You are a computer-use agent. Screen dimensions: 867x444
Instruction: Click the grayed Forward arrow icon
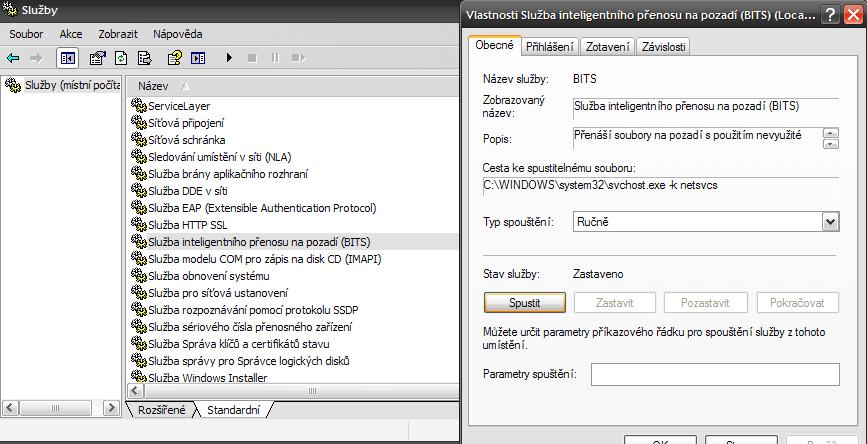[36, 58]
